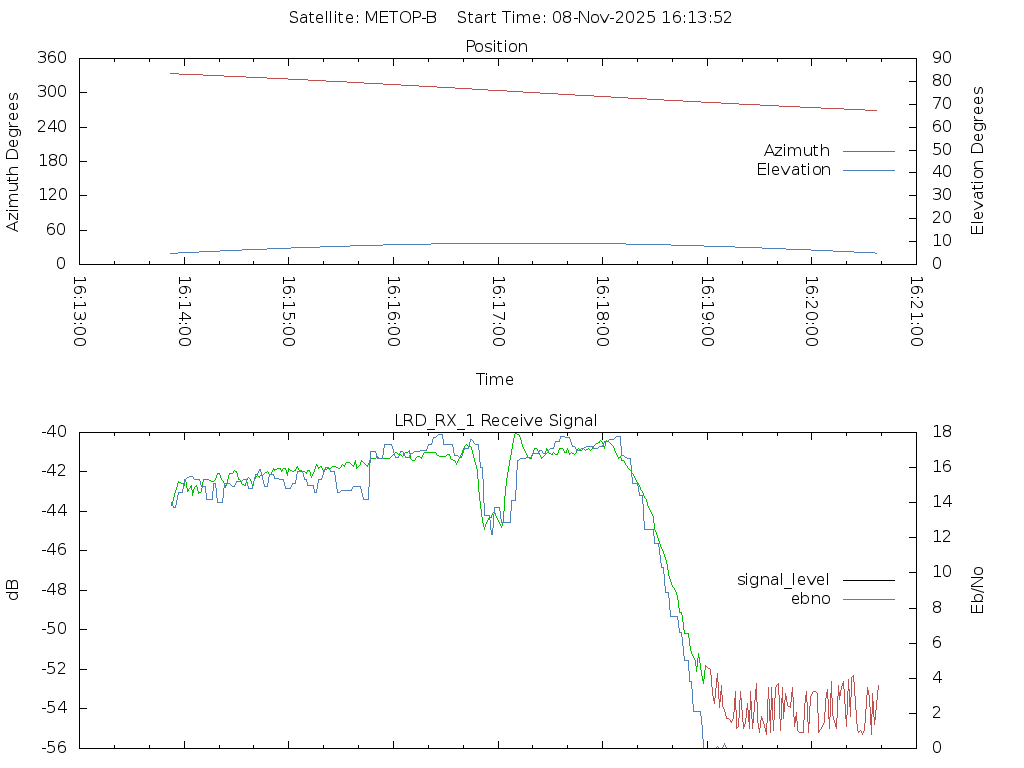This screenshot has height=768, width=1024.
Task: Click the Satellite: METOP-B header text
Action: tap(363, 17)
